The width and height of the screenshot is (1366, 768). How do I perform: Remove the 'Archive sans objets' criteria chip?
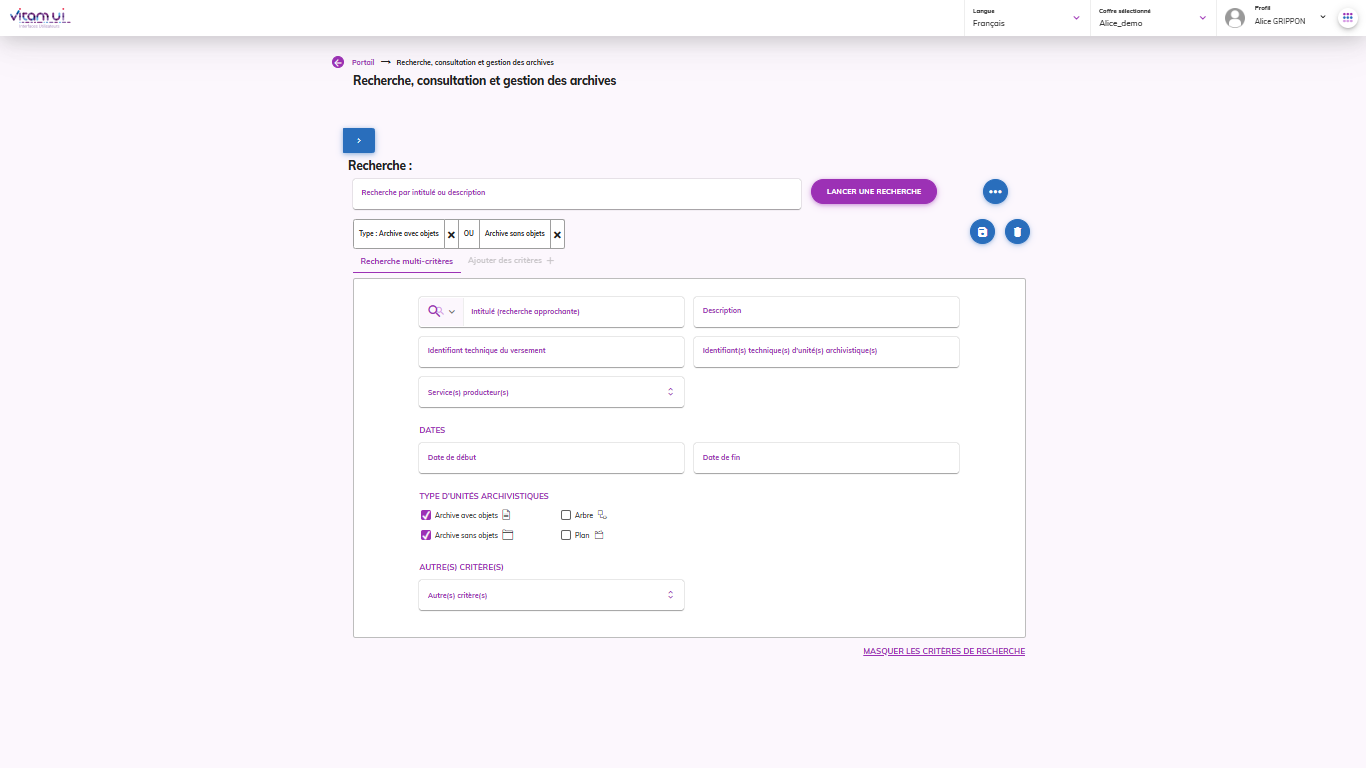(557, 235)
